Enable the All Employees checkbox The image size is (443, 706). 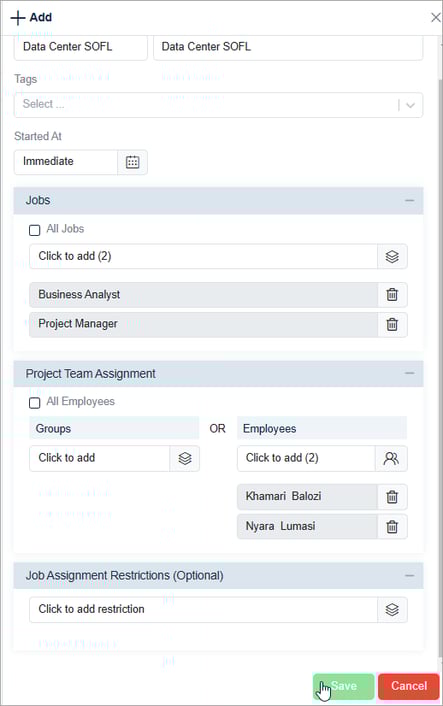point(35,403)
